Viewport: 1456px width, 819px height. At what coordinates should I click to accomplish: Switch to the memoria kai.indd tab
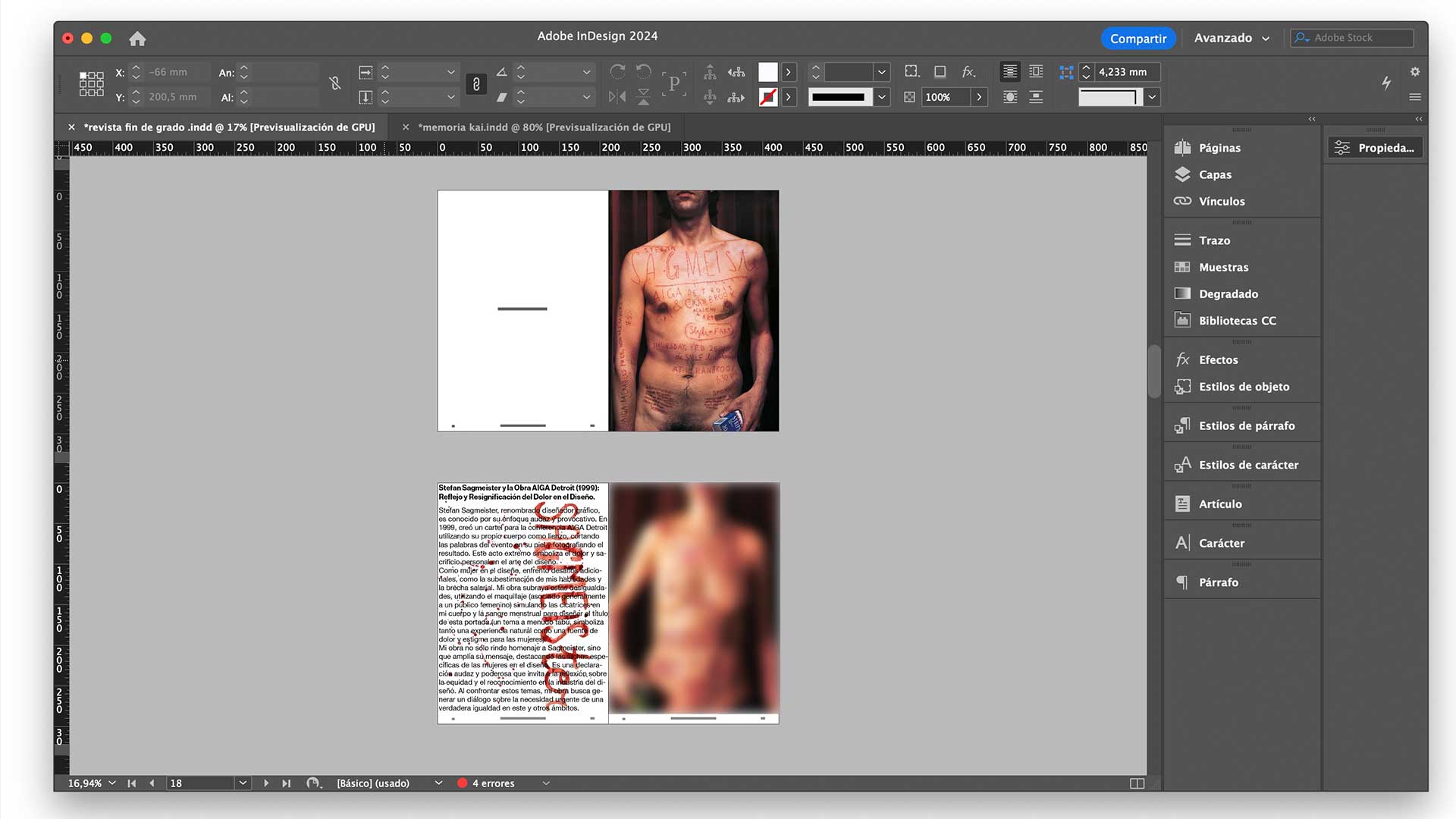[x=544, y=127]
